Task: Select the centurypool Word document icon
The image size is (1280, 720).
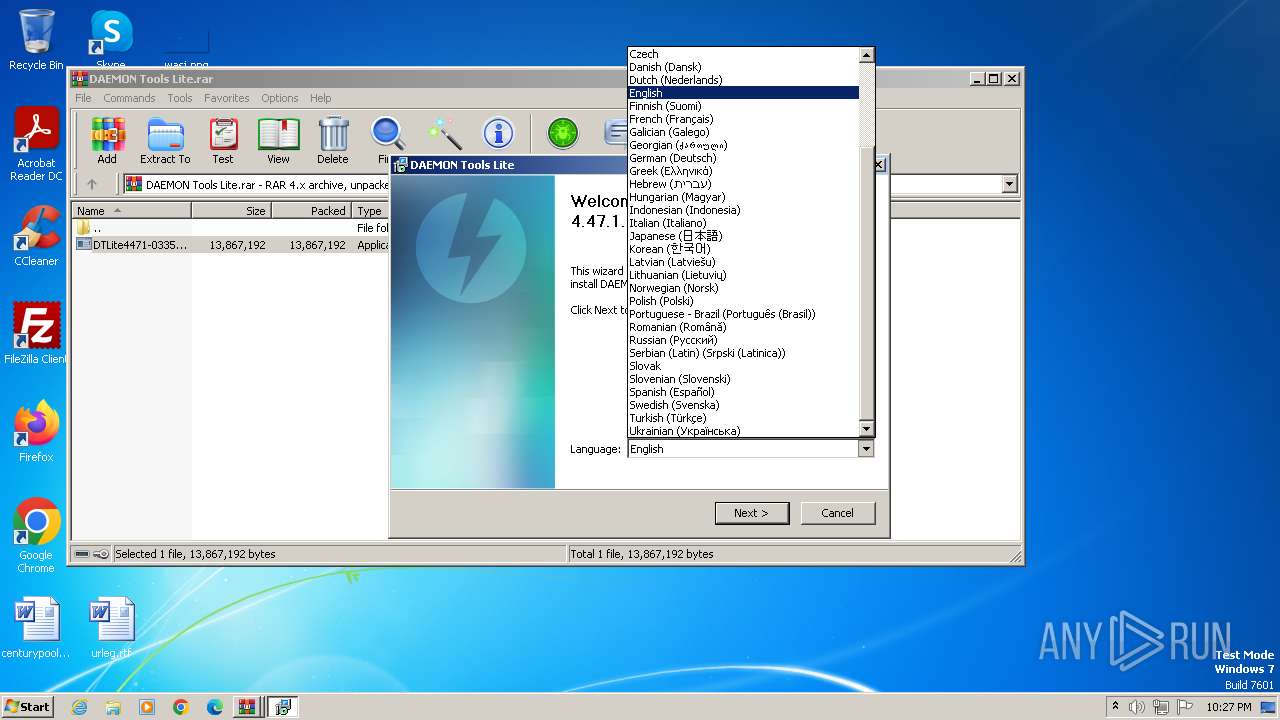Action: (36, 627)
